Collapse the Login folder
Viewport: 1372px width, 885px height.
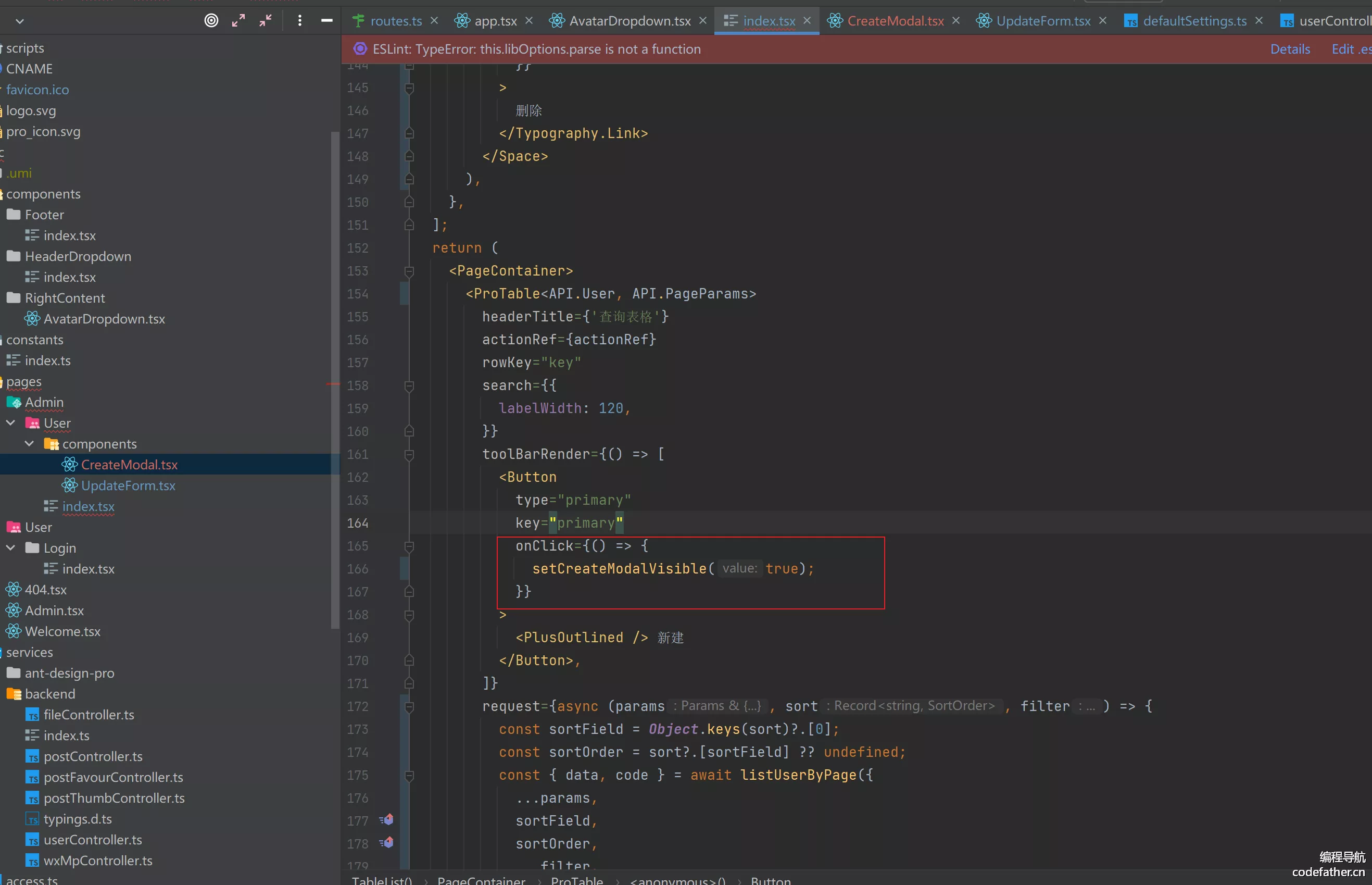10,547
